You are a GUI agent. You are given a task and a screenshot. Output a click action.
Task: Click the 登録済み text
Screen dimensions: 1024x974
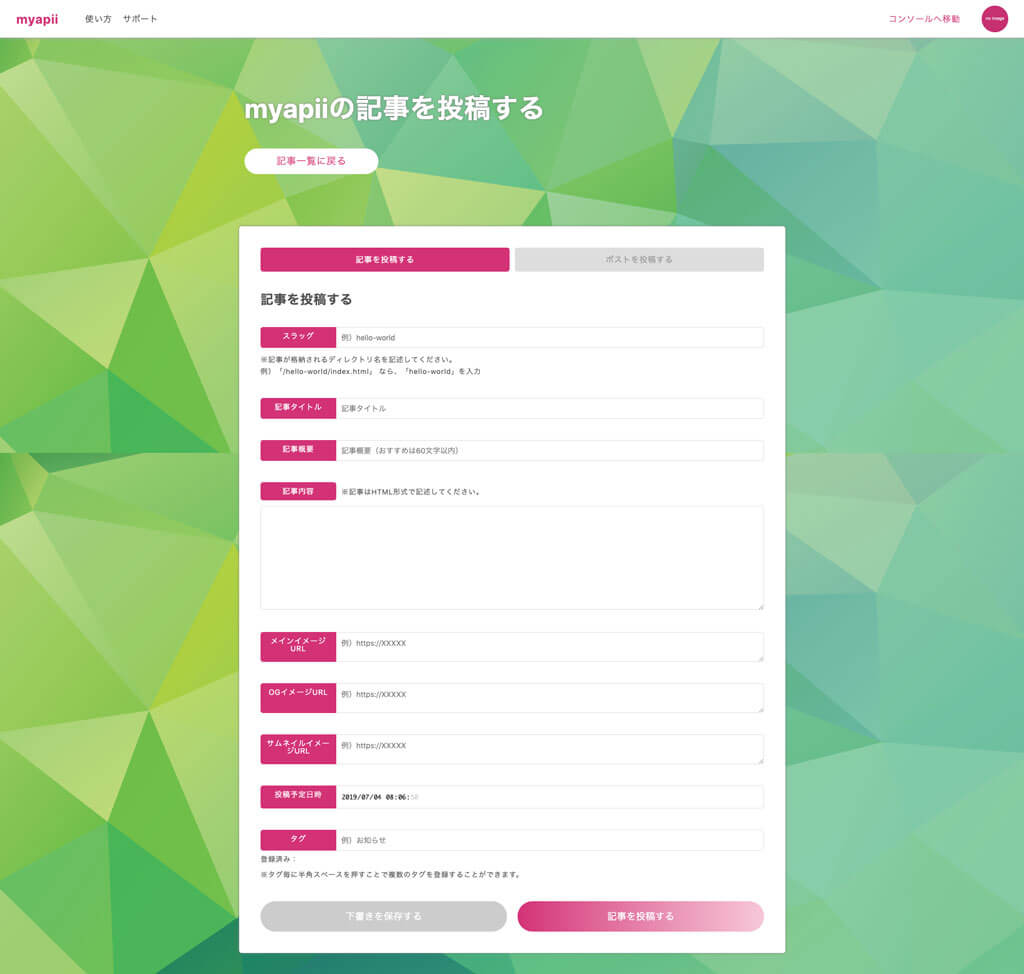pos(278,859)
